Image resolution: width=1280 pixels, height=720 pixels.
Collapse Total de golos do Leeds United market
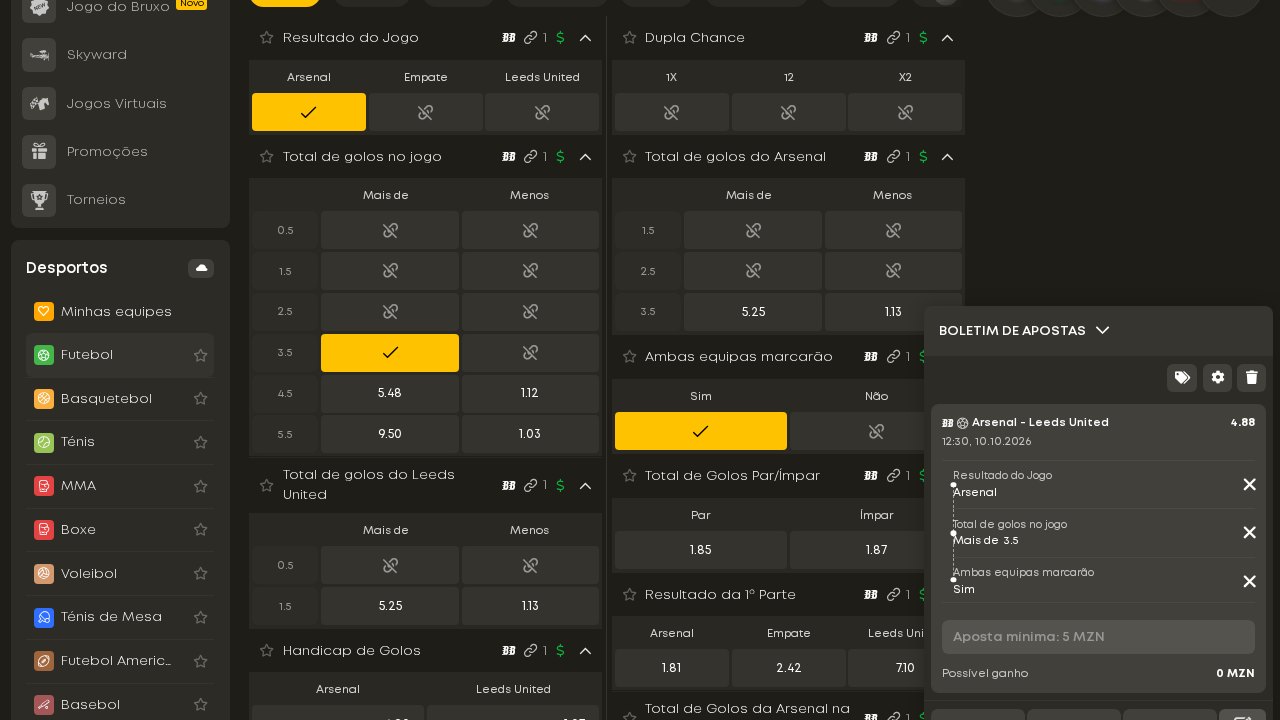pos(585,485)
